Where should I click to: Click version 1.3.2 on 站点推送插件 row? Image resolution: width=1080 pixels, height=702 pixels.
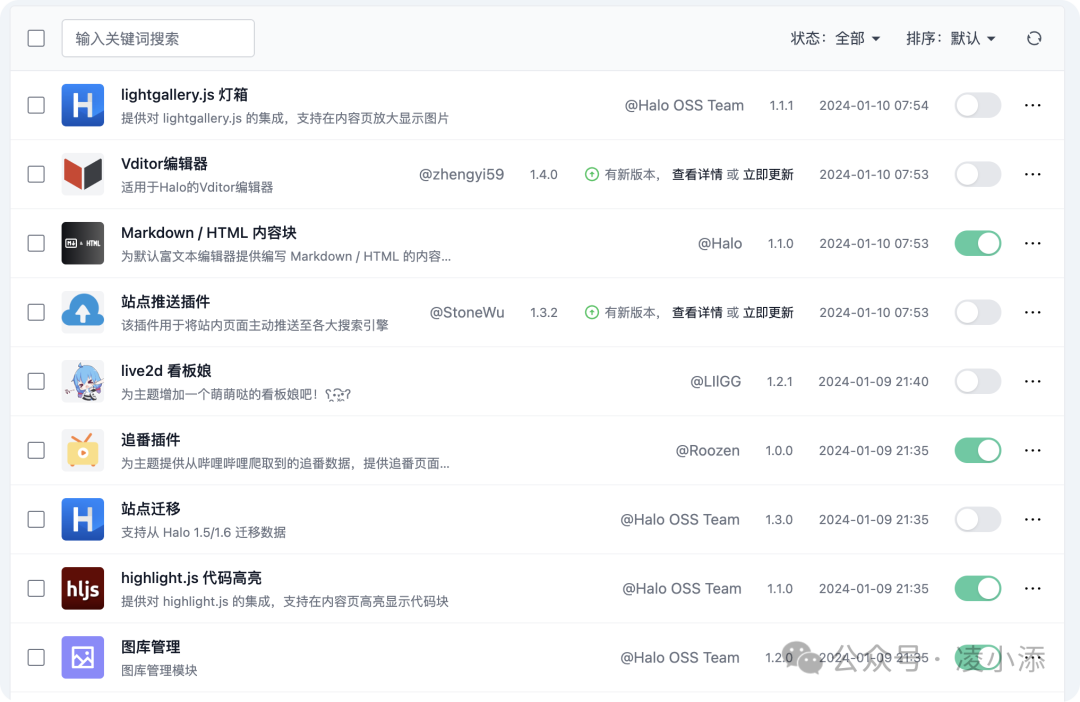click(x=543, y=313)
